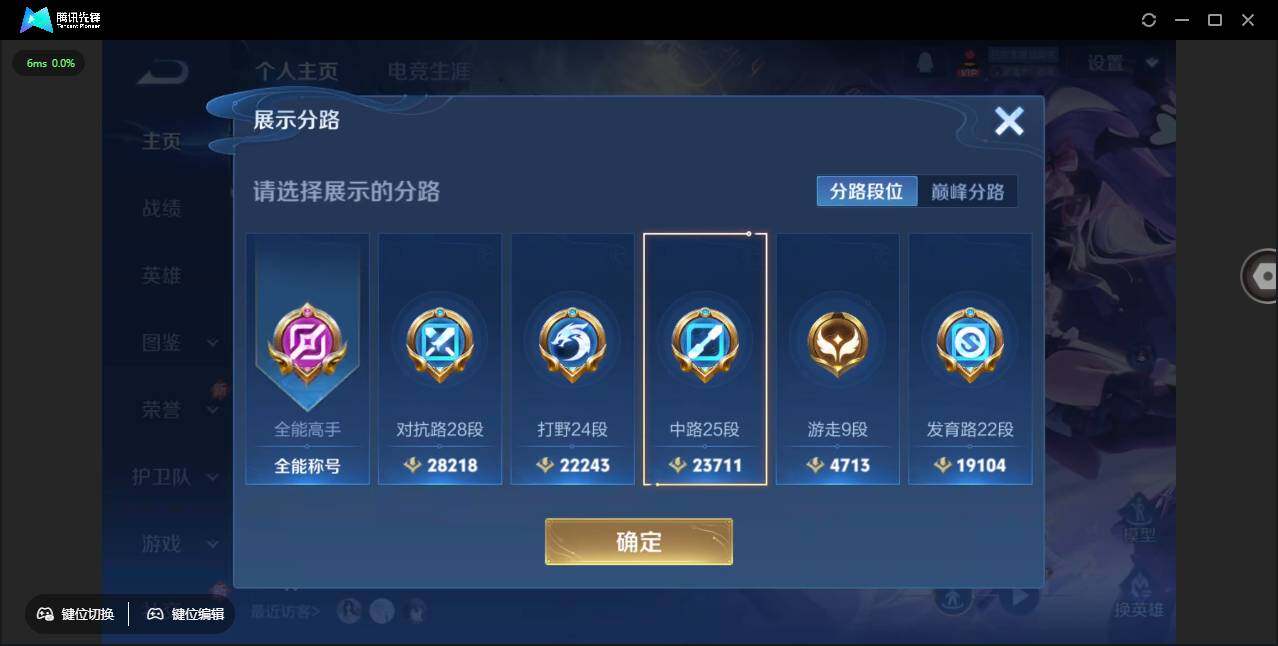This screenshot has height=646, width=1278.
Task: Choose the 游走9段 roaming badge
Action: 838,359
